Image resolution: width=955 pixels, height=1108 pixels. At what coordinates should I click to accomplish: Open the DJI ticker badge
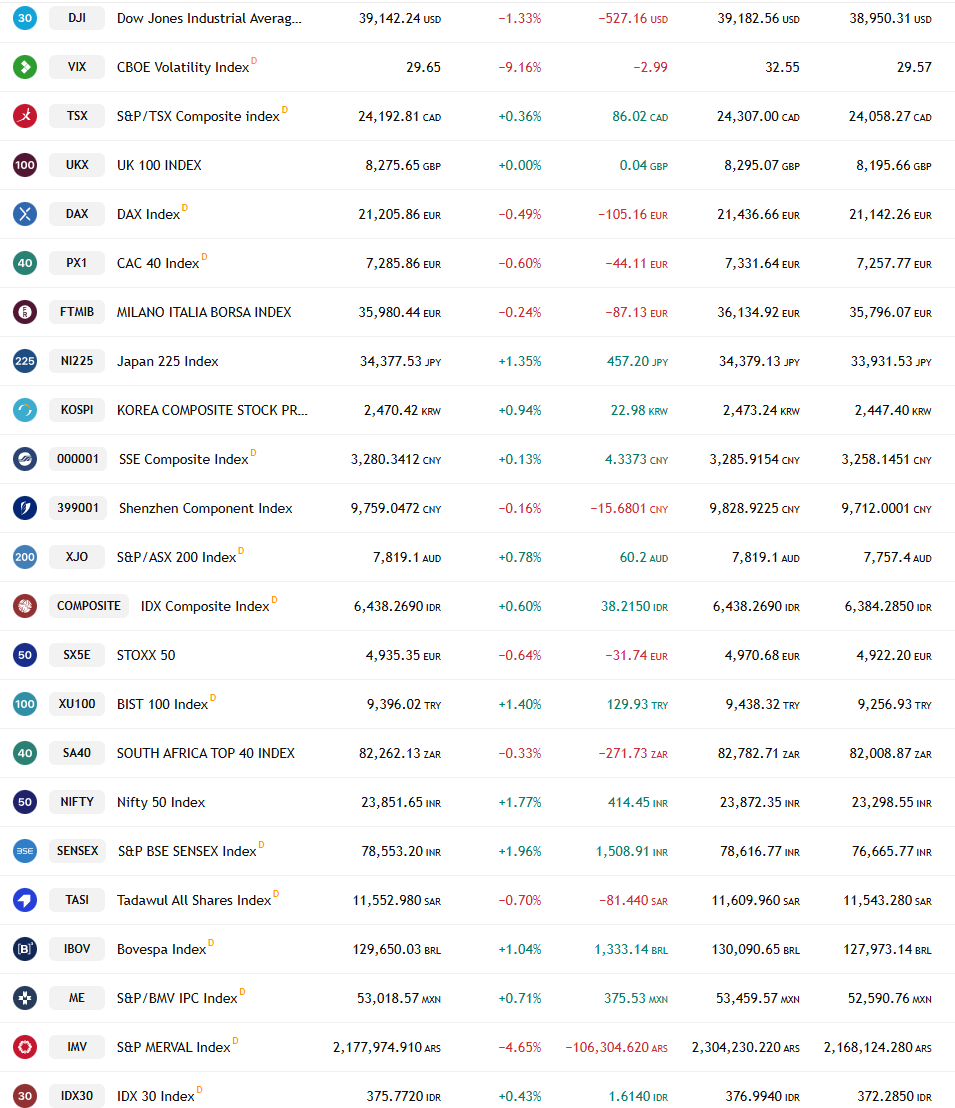[x=77, y=18]
